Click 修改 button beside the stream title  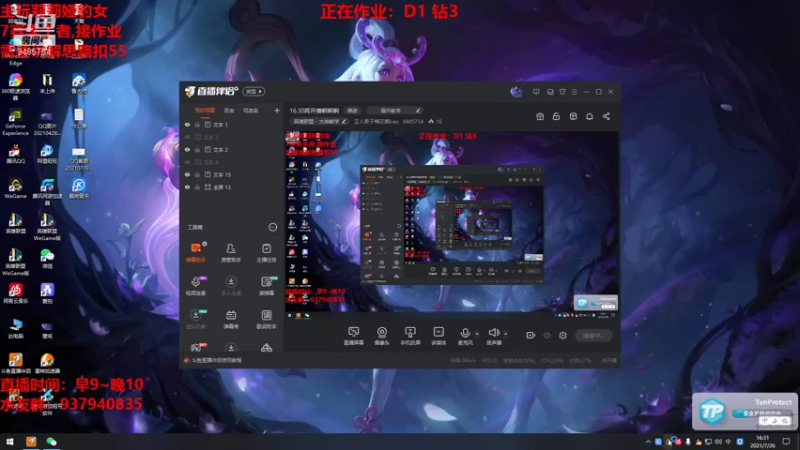[x=353, y=110]
